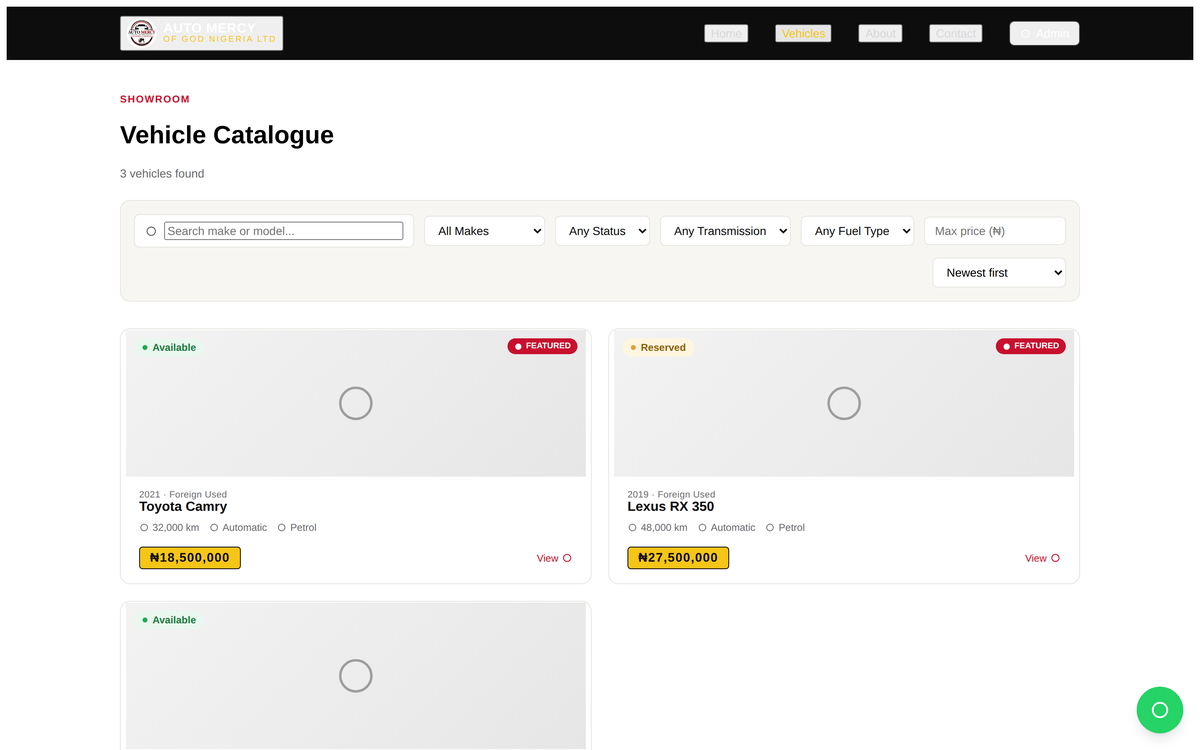Click the Featured badge on Lexus RX 350
1200x750 pixels.
1030,346
